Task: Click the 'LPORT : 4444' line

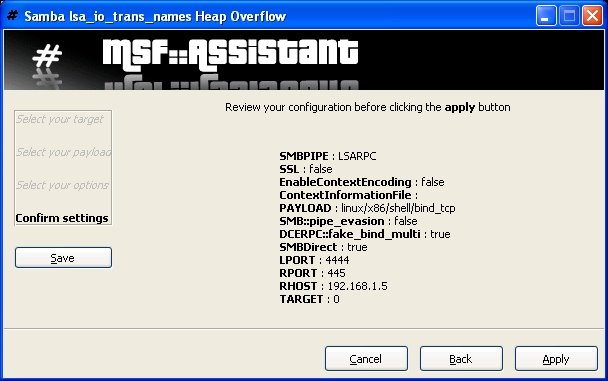Action: [314, 260]
